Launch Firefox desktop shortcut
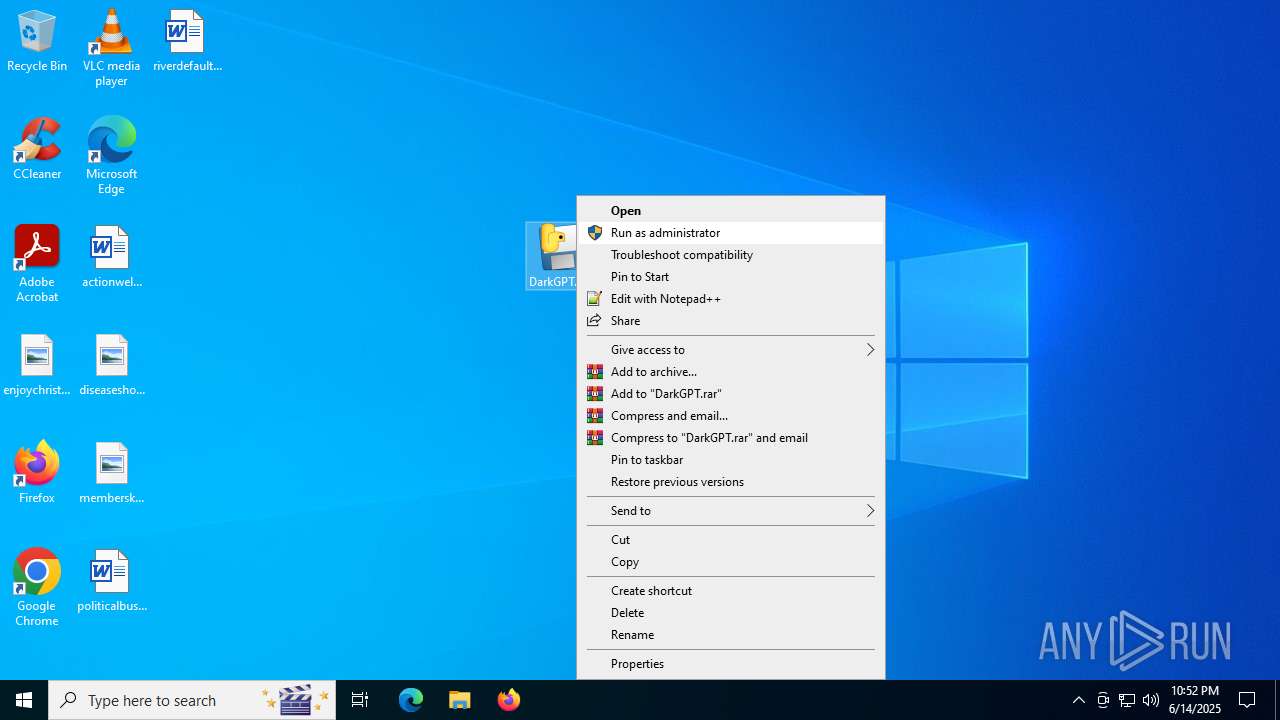 click(x=37, y=472)
